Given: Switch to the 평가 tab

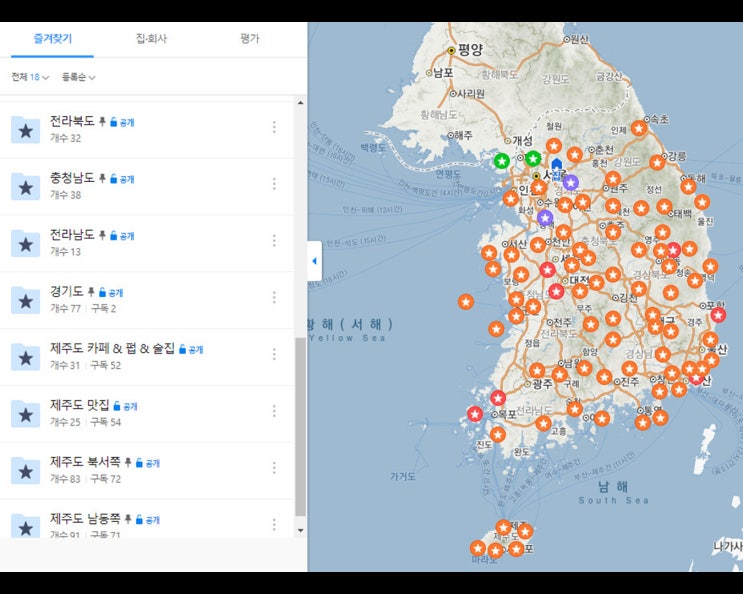Looking at the screenshot, I should click(250, 38).
